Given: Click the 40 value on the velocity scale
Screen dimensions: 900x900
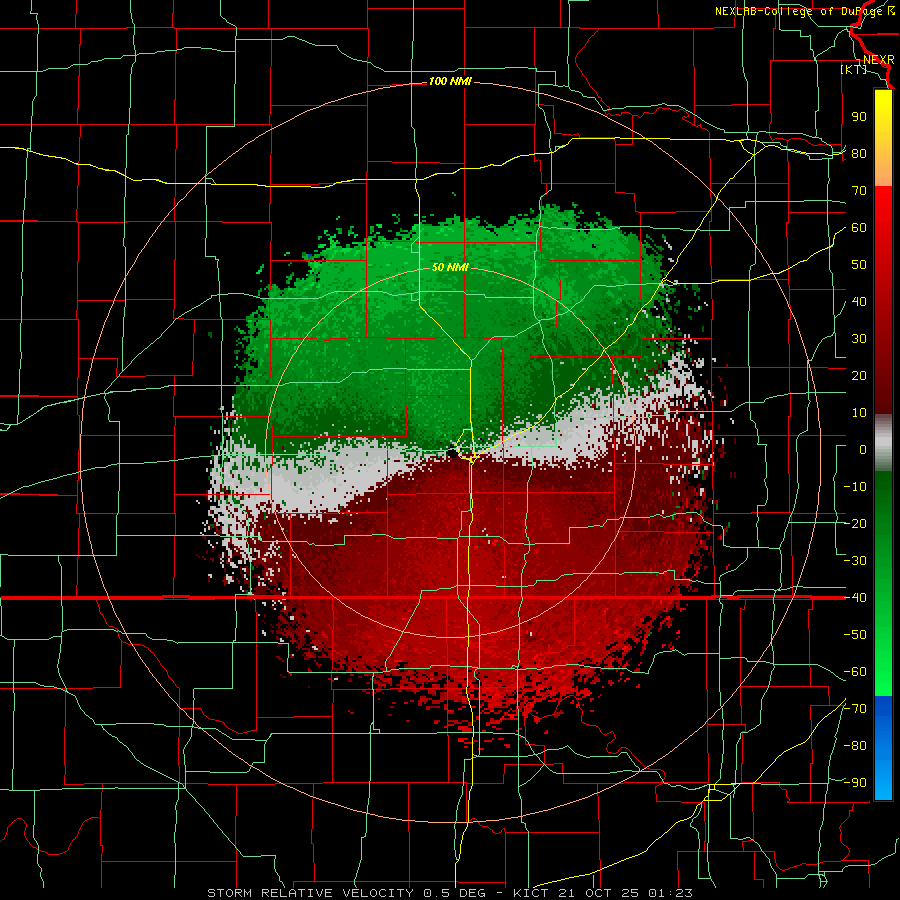Looking at the screenshot, I should (859, 302).
